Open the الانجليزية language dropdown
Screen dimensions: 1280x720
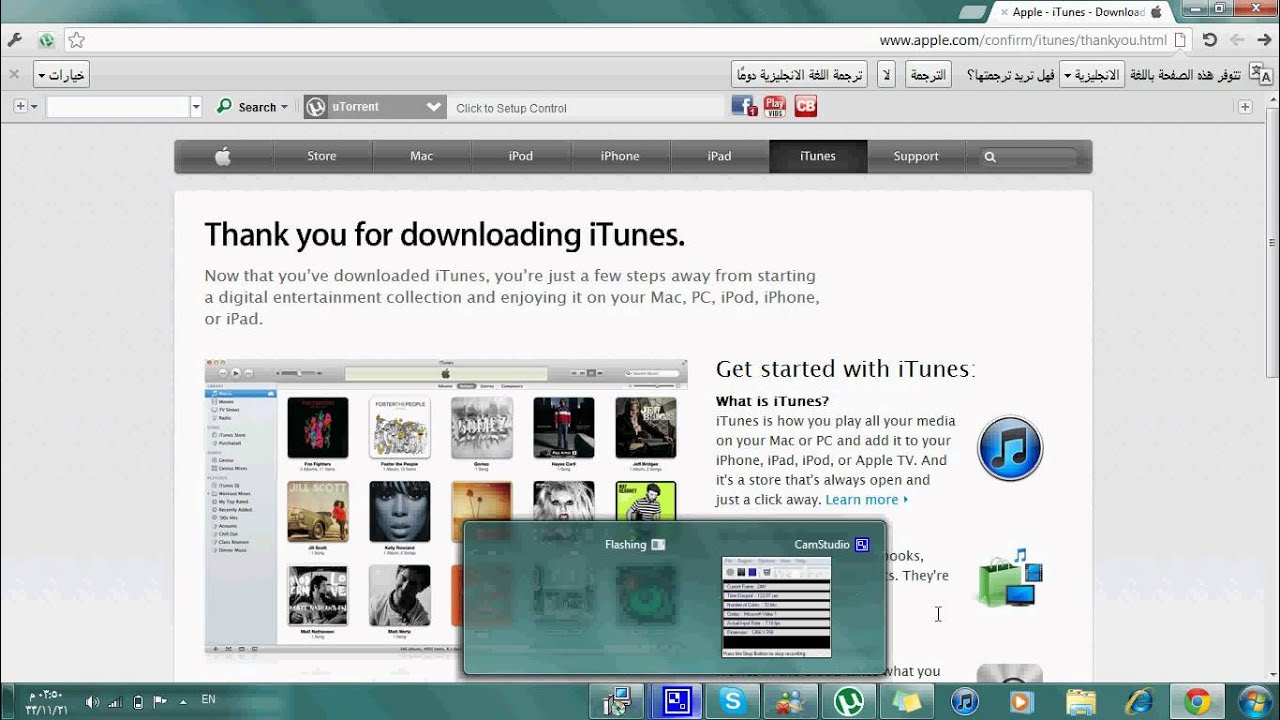1092,75
